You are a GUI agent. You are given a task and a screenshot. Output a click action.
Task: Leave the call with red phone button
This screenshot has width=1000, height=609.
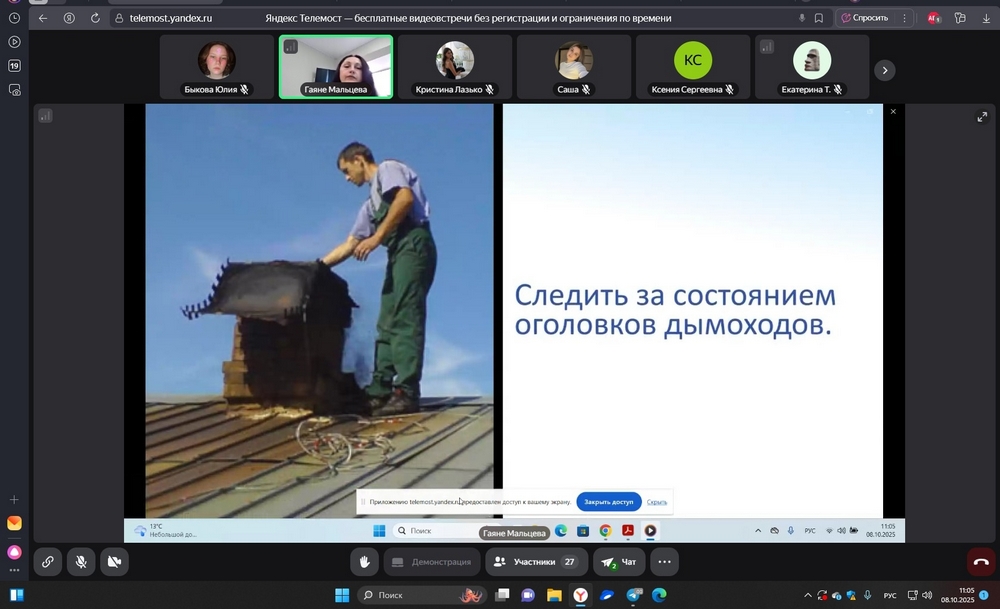pos(981,562)
